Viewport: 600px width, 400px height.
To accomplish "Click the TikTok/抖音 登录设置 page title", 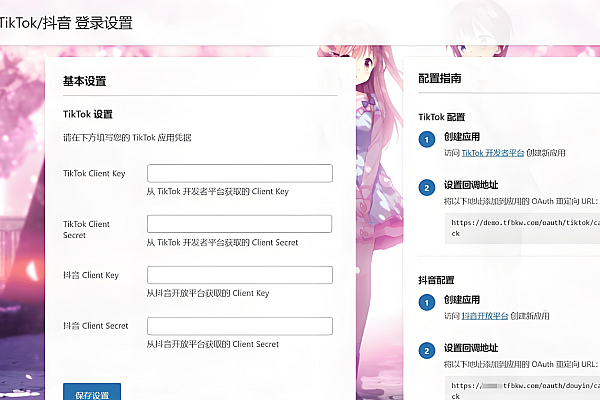I will pyautogui.click(x=66, y=23).
